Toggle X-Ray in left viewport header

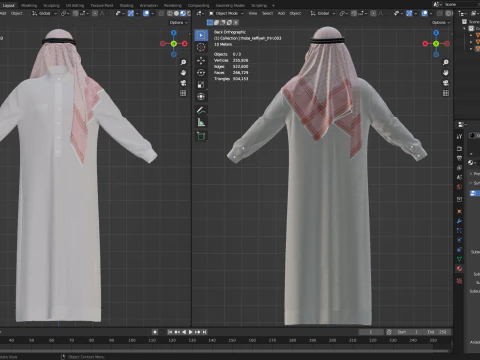tap(162, 13)
